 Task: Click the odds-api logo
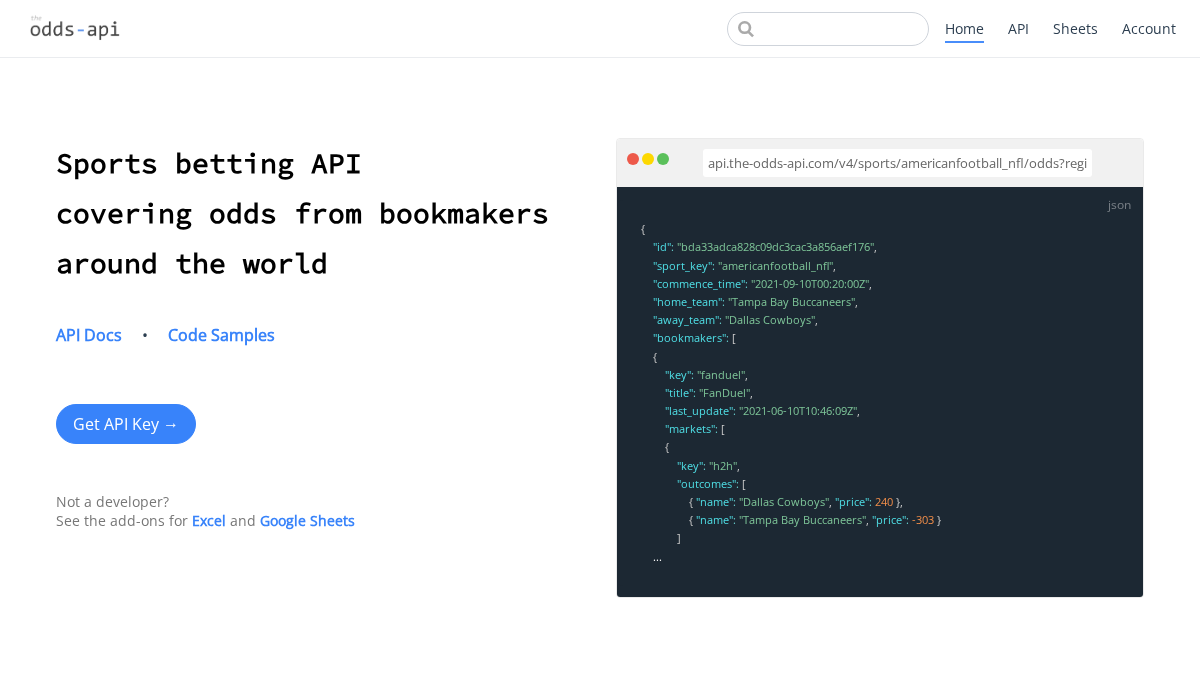[x=75, y=28]
